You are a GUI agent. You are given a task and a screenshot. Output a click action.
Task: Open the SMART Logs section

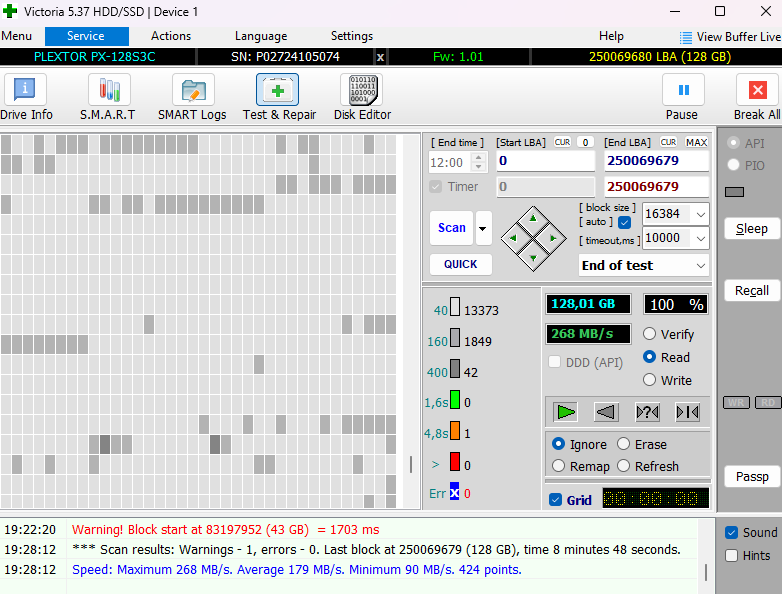click(x=192, y=97)
